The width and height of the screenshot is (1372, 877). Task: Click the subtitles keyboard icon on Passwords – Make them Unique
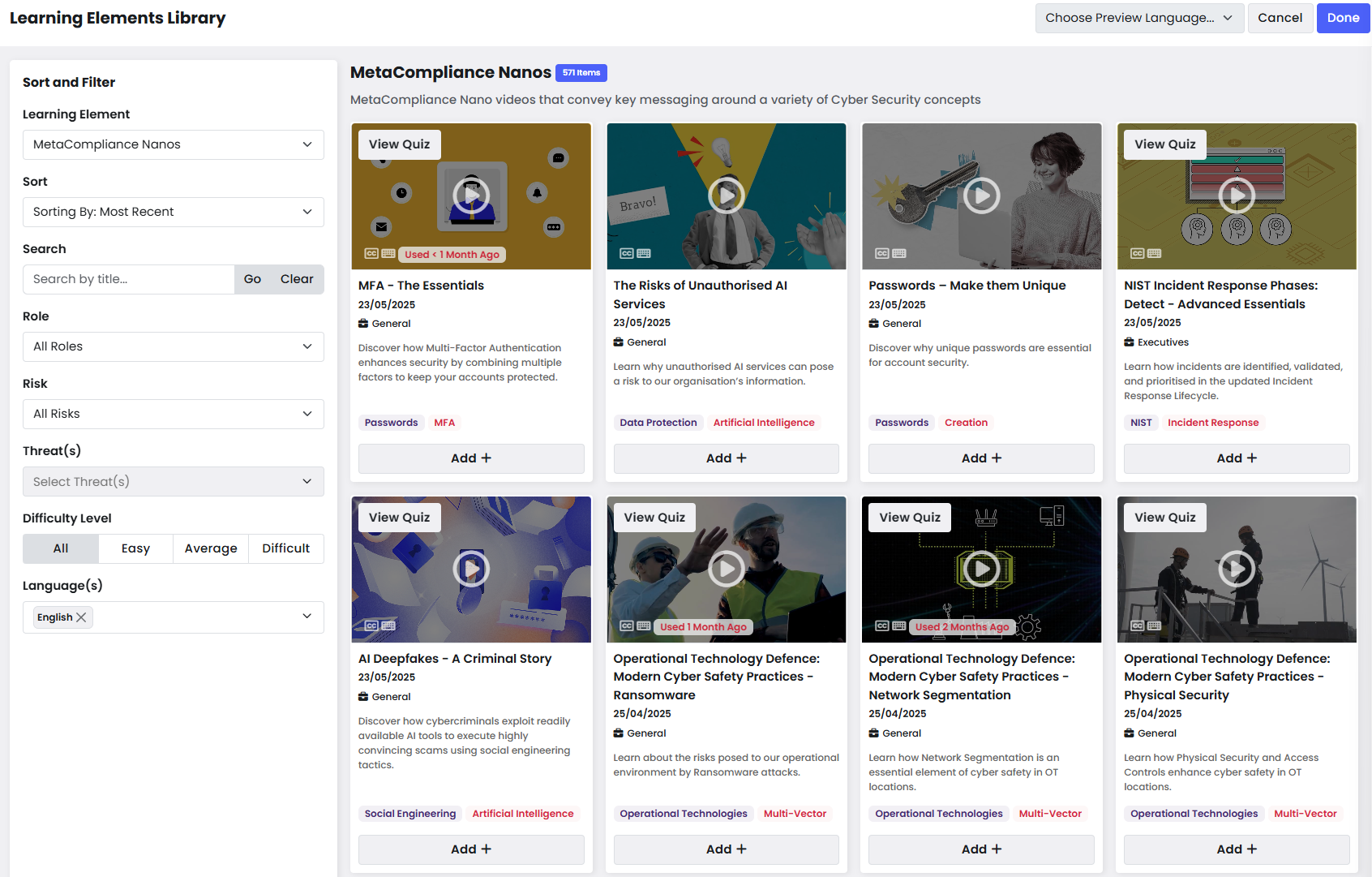coord(899,254)
